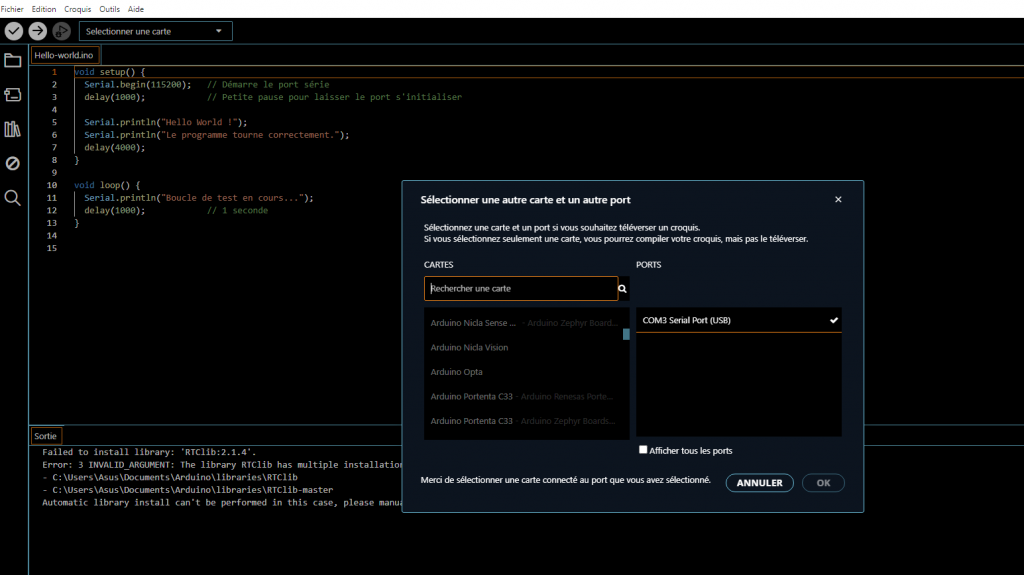Image resolution: width=1024 pixels, height=575 pixels.
Task: Close the board selection dialog
Action: [838, 200]
